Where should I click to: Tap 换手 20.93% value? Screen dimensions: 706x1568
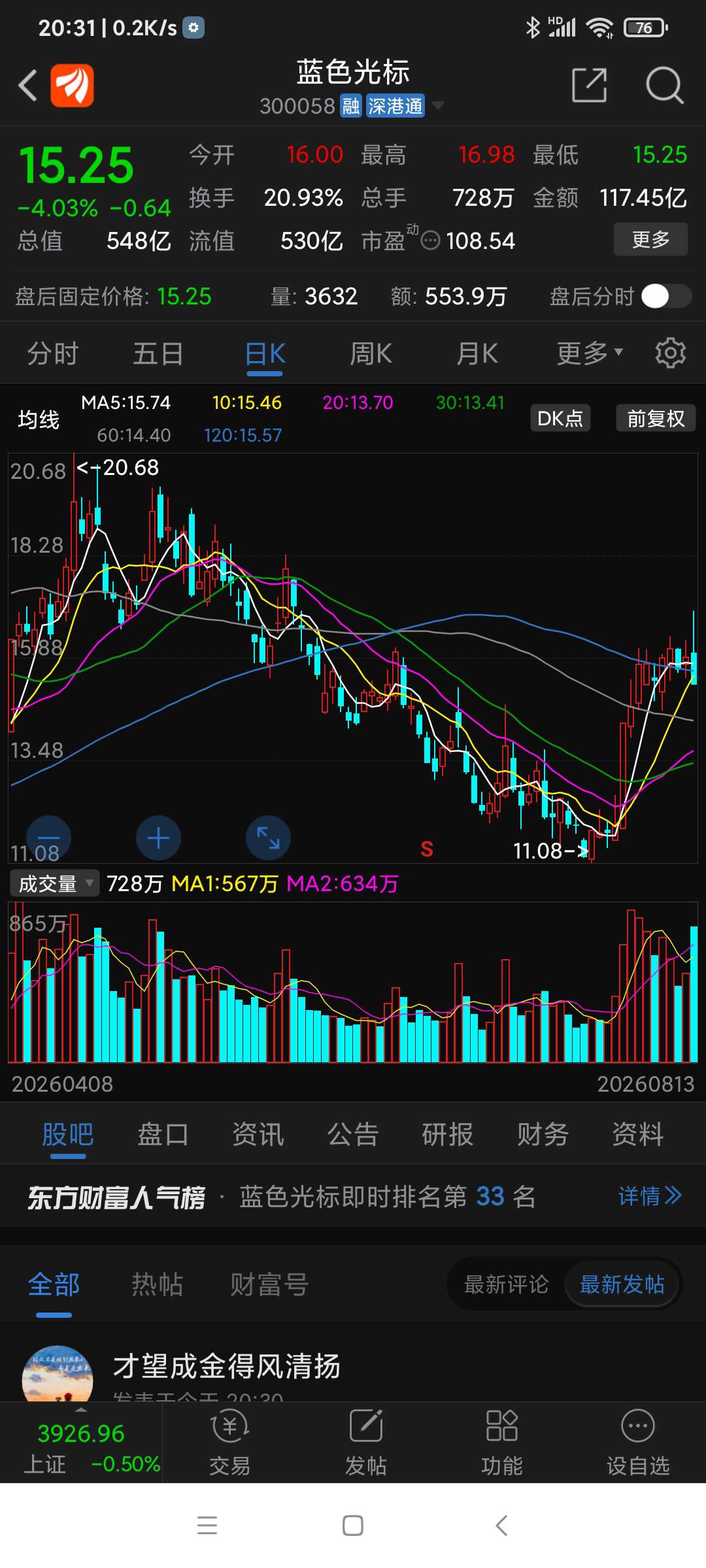[303, 197]
